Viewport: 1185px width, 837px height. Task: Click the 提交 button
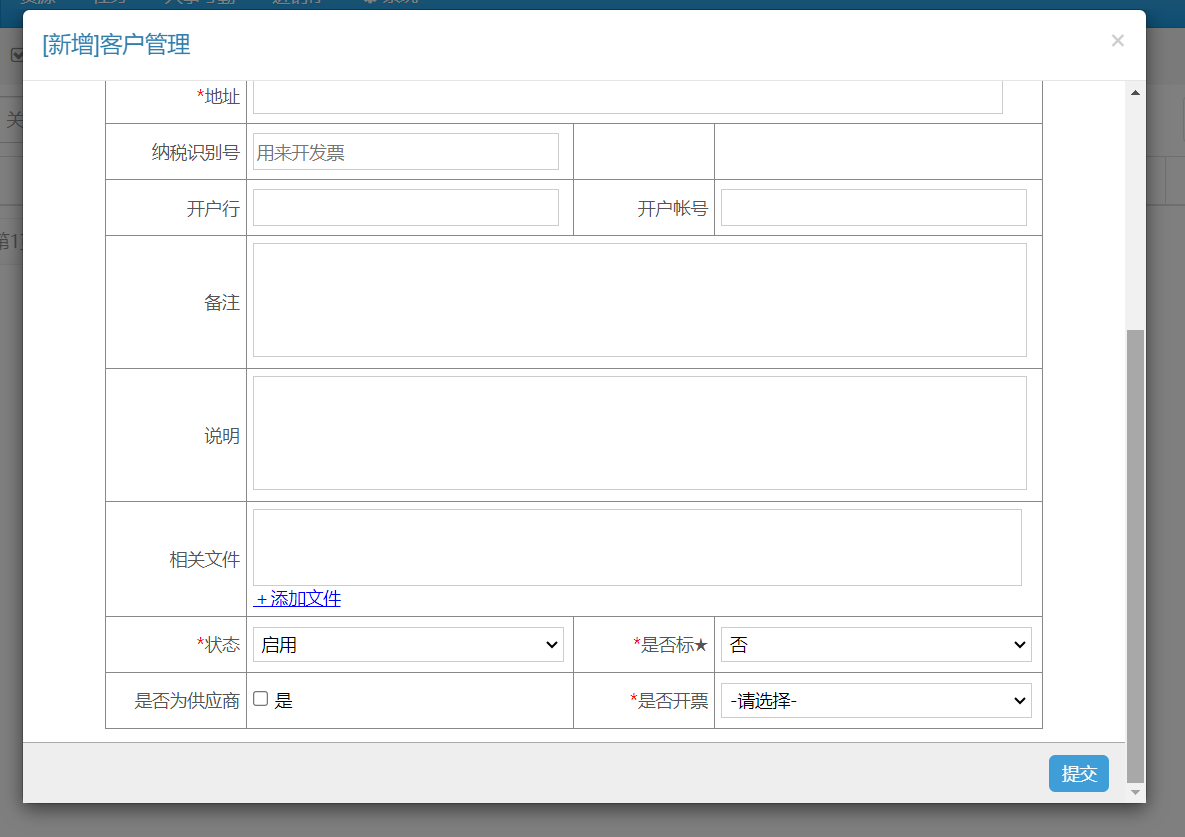(x=1078, y=774)
